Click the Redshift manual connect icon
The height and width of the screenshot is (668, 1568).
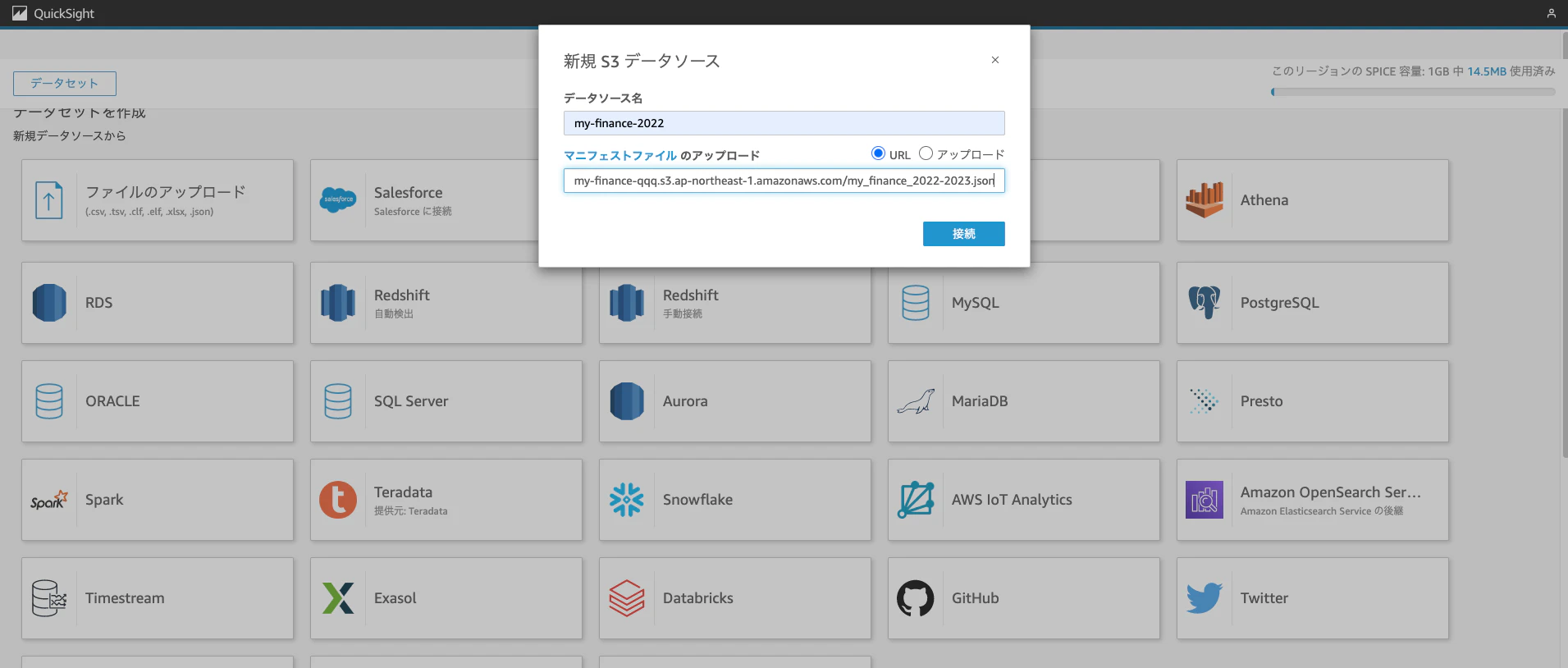627,303
